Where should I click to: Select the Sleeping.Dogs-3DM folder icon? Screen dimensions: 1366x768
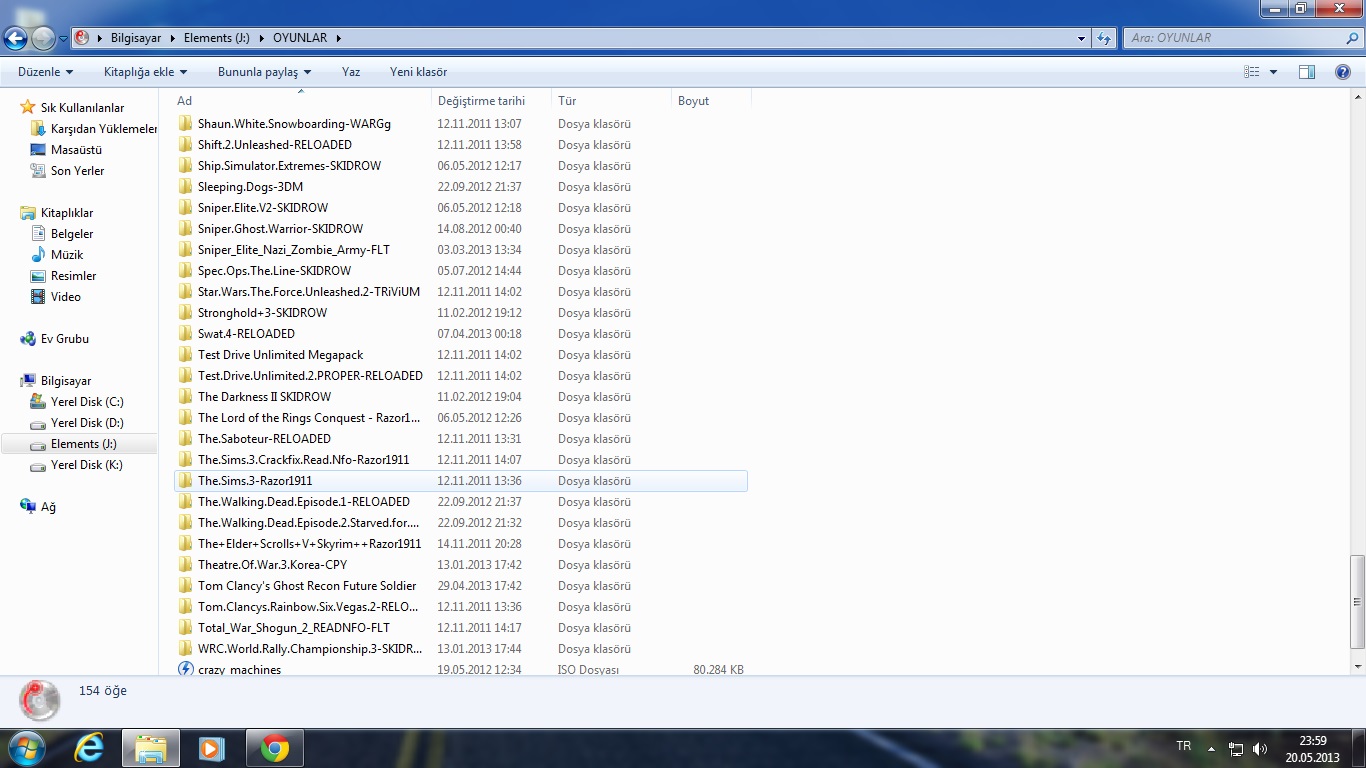pos(185,187)
